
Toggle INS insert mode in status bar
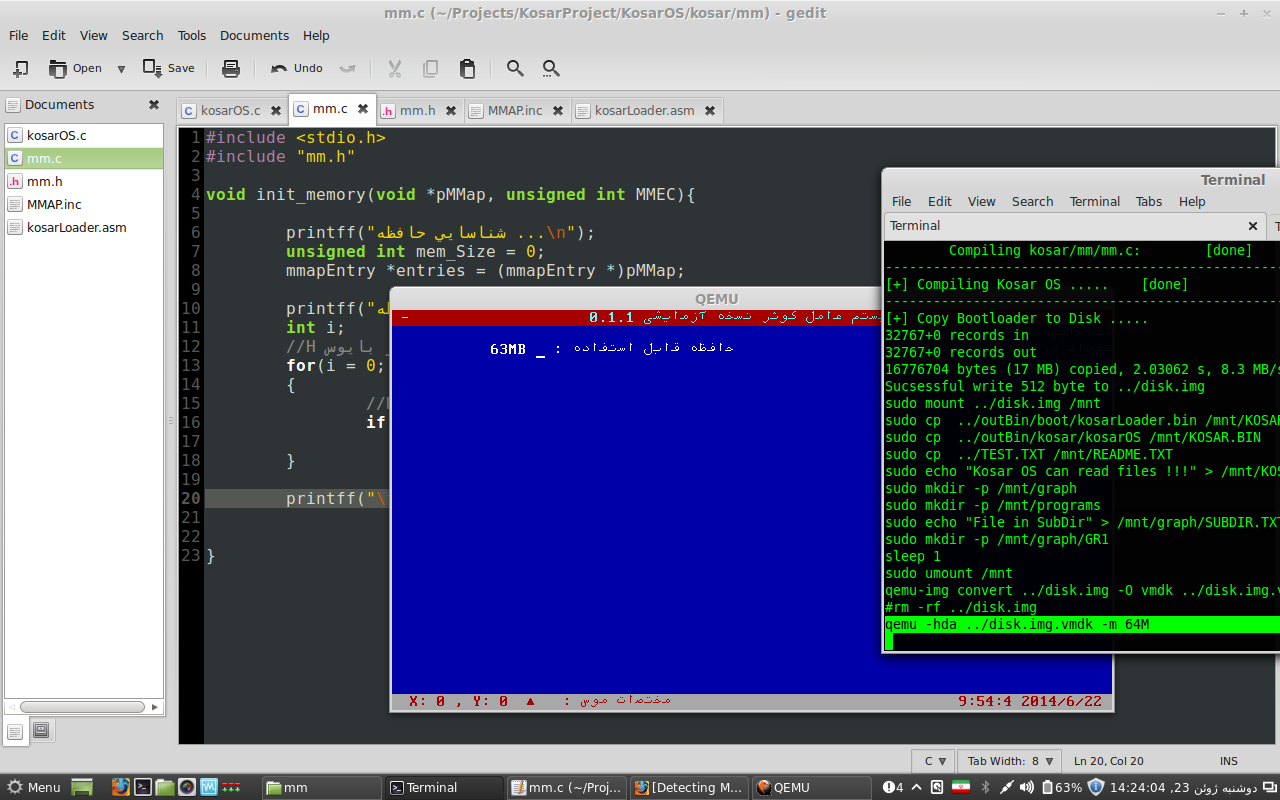click(1228, 761)
